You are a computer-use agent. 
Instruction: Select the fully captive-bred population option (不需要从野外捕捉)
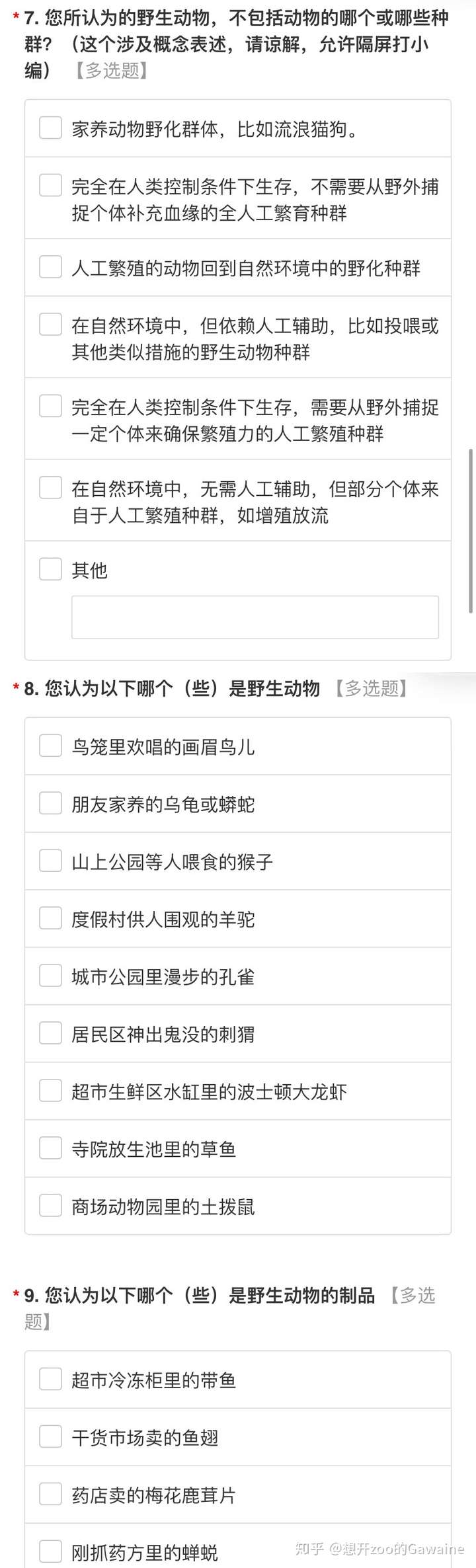pyautogui.click(x=50, y=186)
